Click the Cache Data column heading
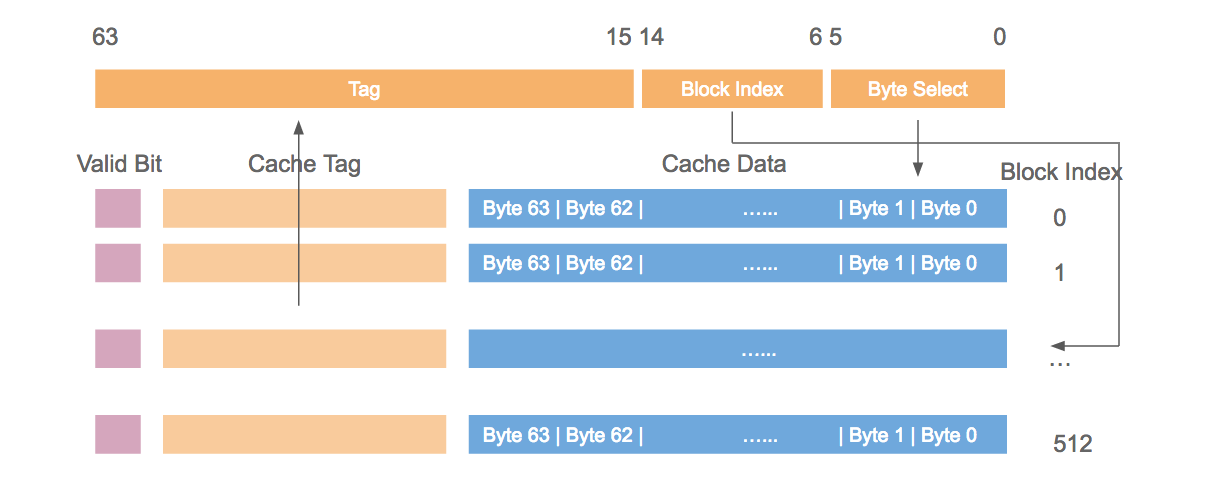This screenshot has width=1228, height=497. pos(724,164)
